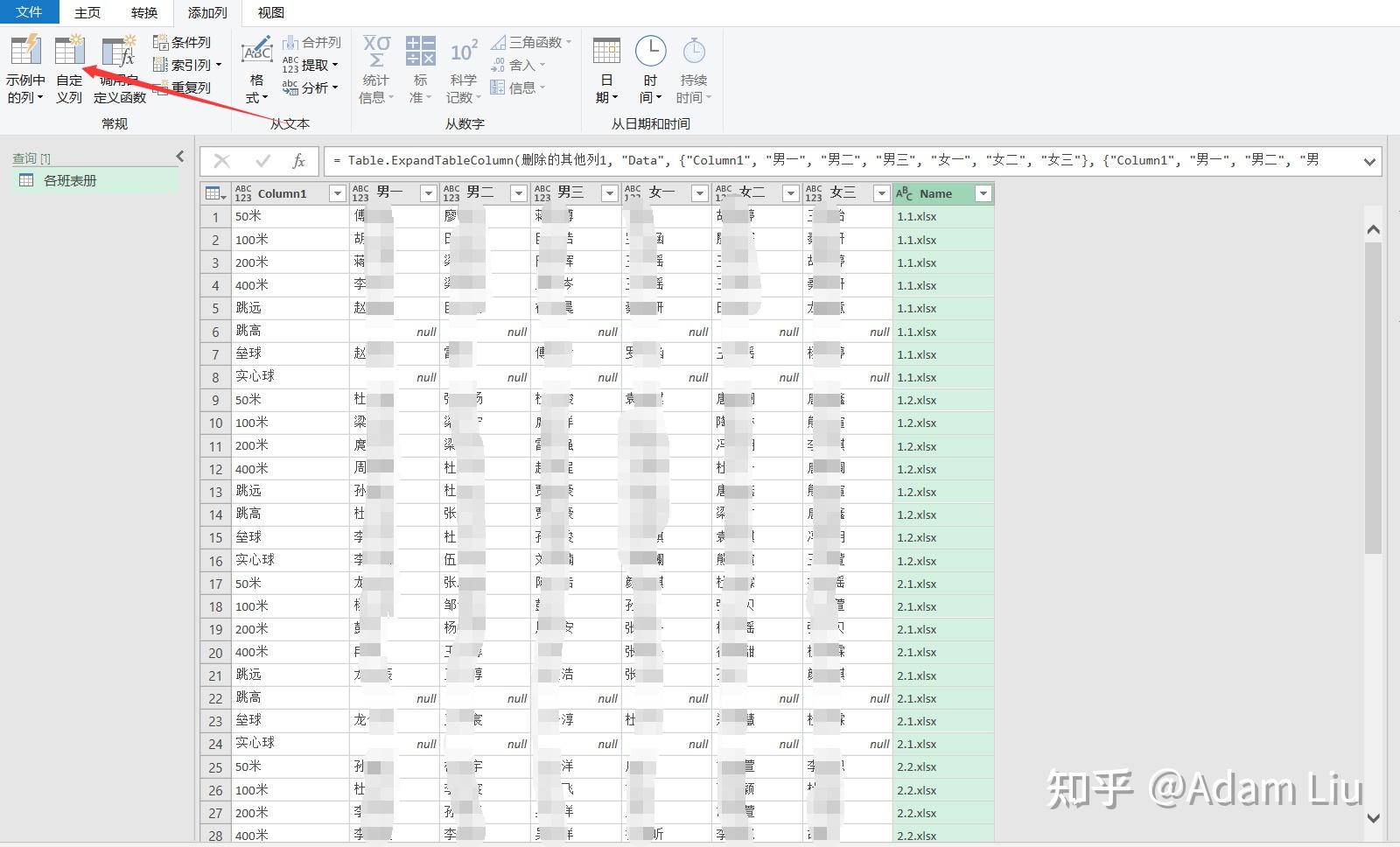This screenshot has width=1400, height=847.
Task: Switch to the Transform (转换) tab
Action: 144,12
